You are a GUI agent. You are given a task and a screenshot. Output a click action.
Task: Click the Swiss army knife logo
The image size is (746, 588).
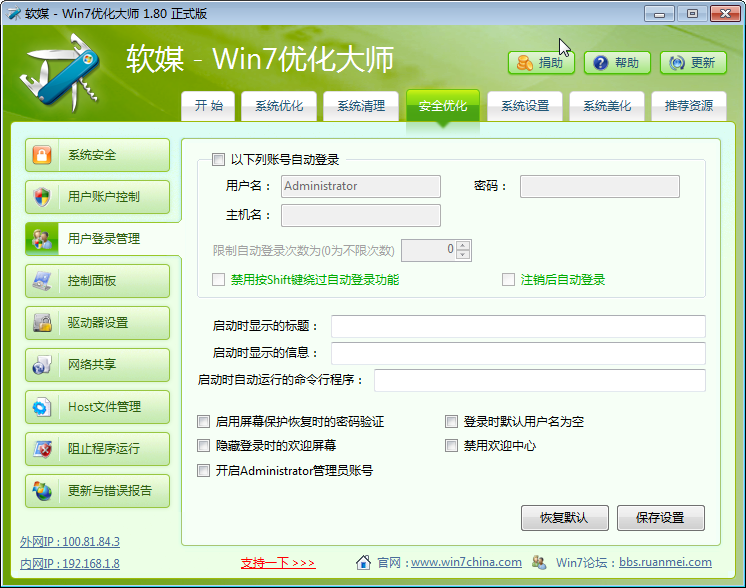(x=60, y=72)
